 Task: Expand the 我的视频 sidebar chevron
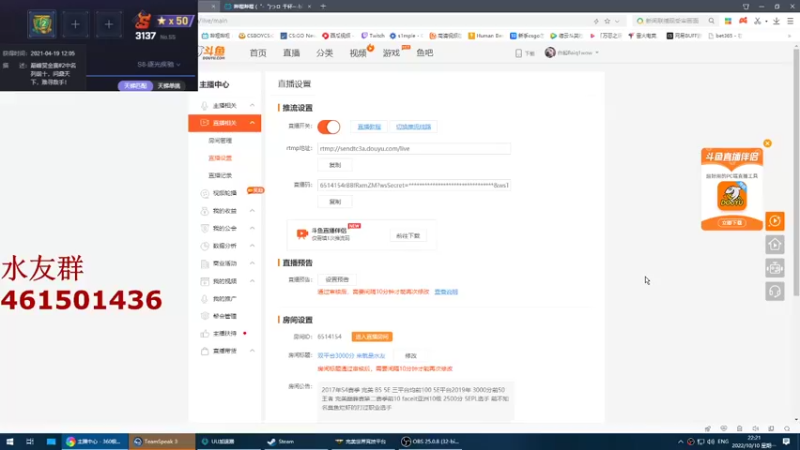click(252, 281)
